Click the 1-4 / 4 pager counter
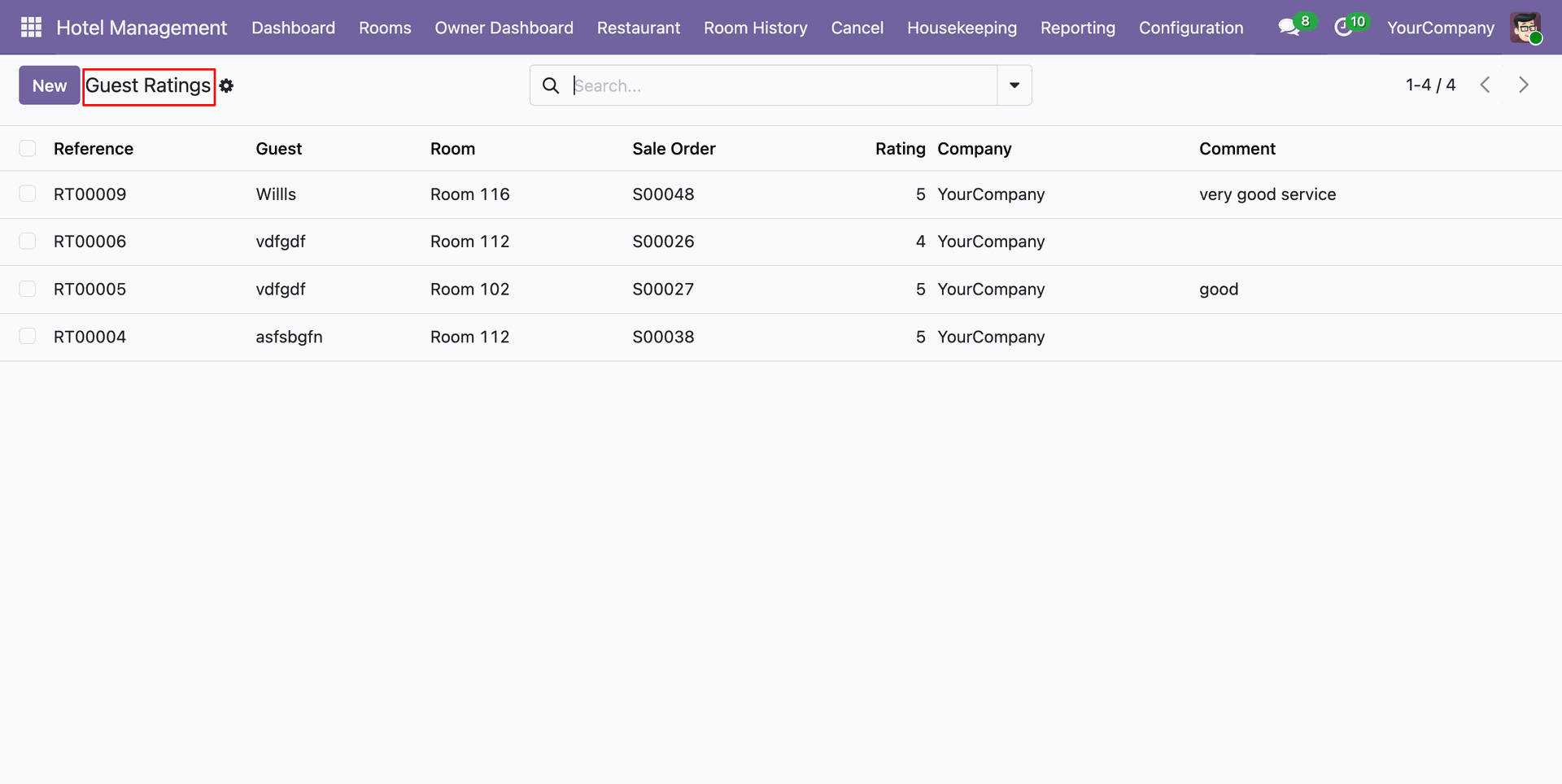Screen dimensions: 1562x784 coord(1430,85)
